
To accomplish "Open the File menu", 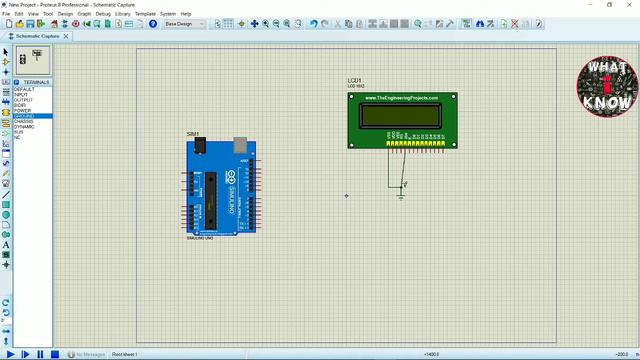I will 6,14.
